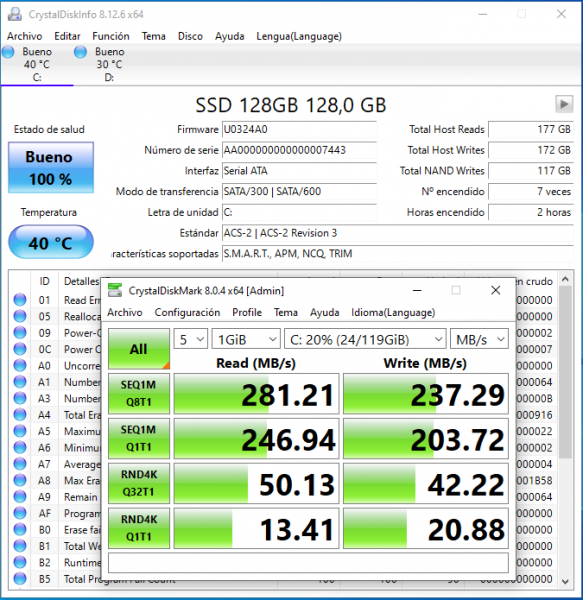Click status orb for attribute B1
This screenshot has height=600, width=583.
pos(20,546)
